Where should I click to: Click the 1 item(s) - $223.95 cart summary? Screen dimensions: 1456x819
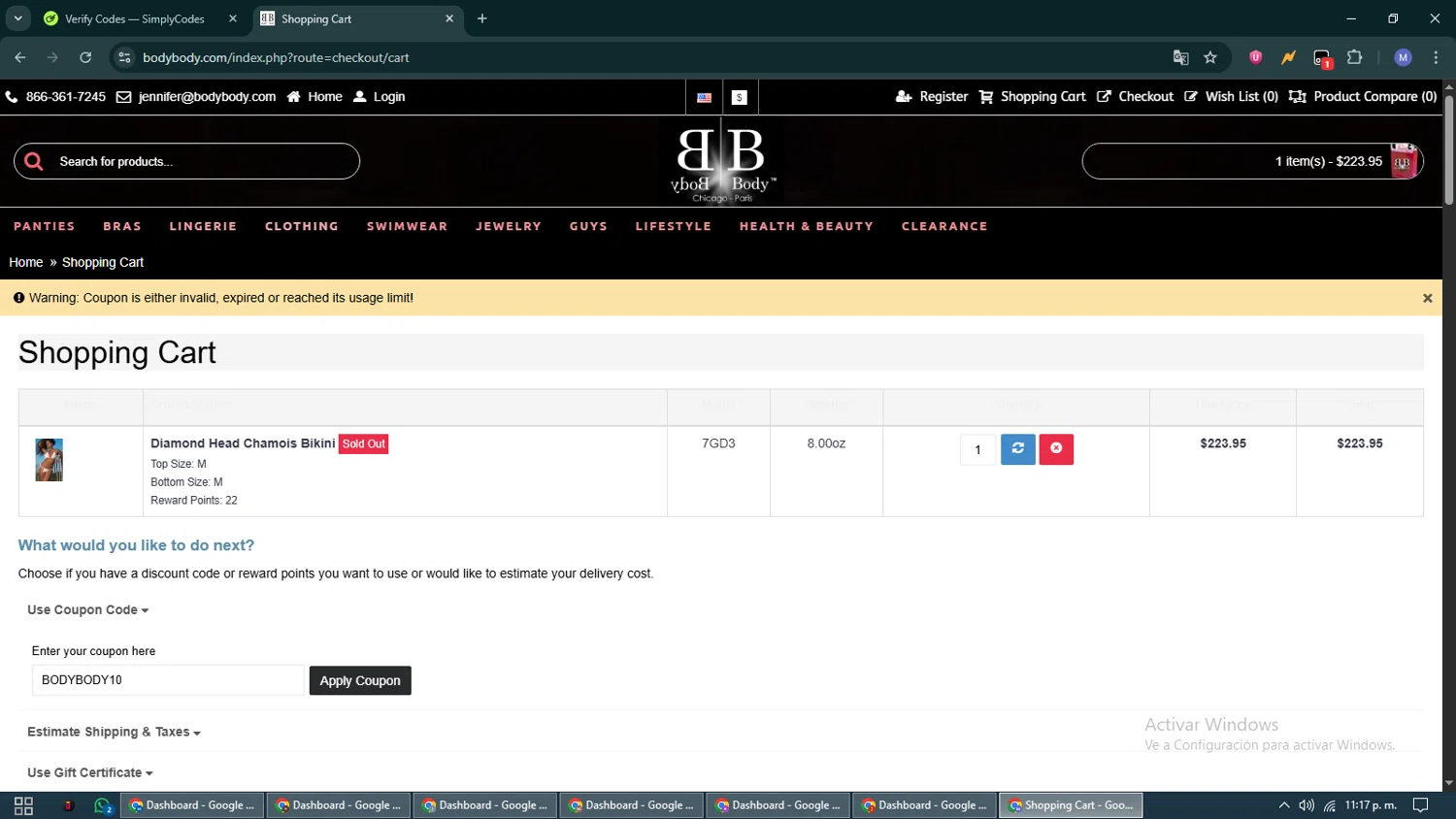(x=1328, y=161)
